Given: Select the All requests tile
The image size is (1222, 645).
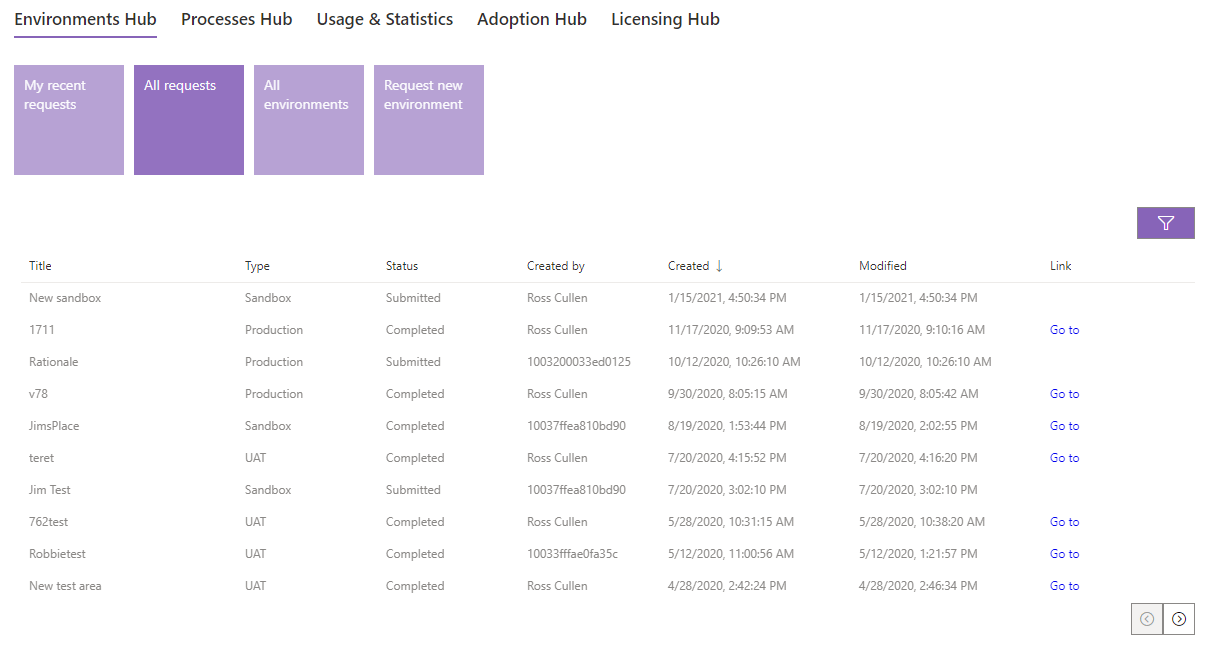Looking at the screenshot, I should 189,120.
